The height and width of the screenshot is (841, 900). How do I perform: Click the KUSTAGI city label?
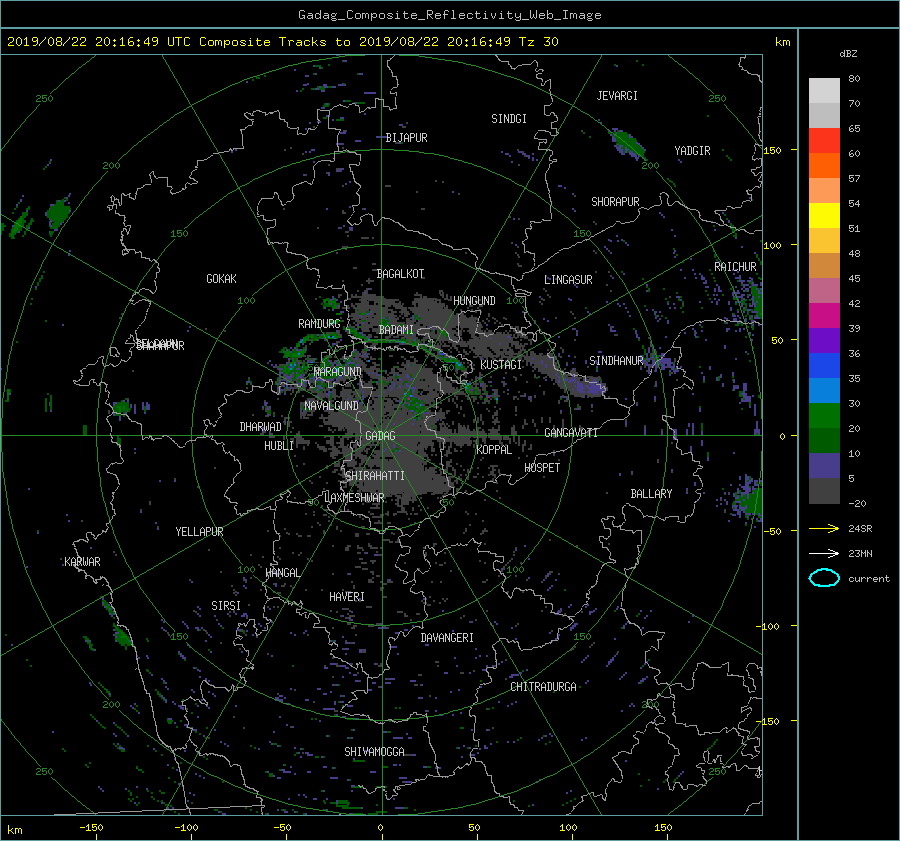501,365
